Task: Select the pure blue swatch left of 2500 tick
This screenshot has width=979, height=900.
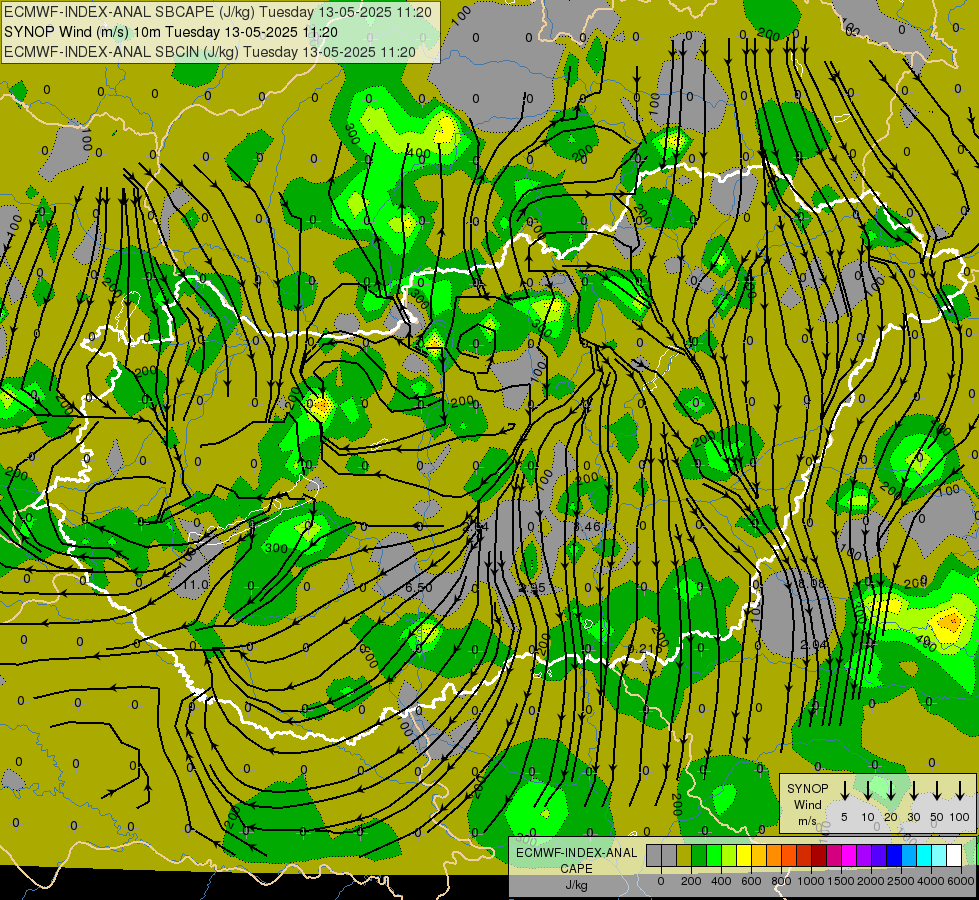Action: click(894, 855)
